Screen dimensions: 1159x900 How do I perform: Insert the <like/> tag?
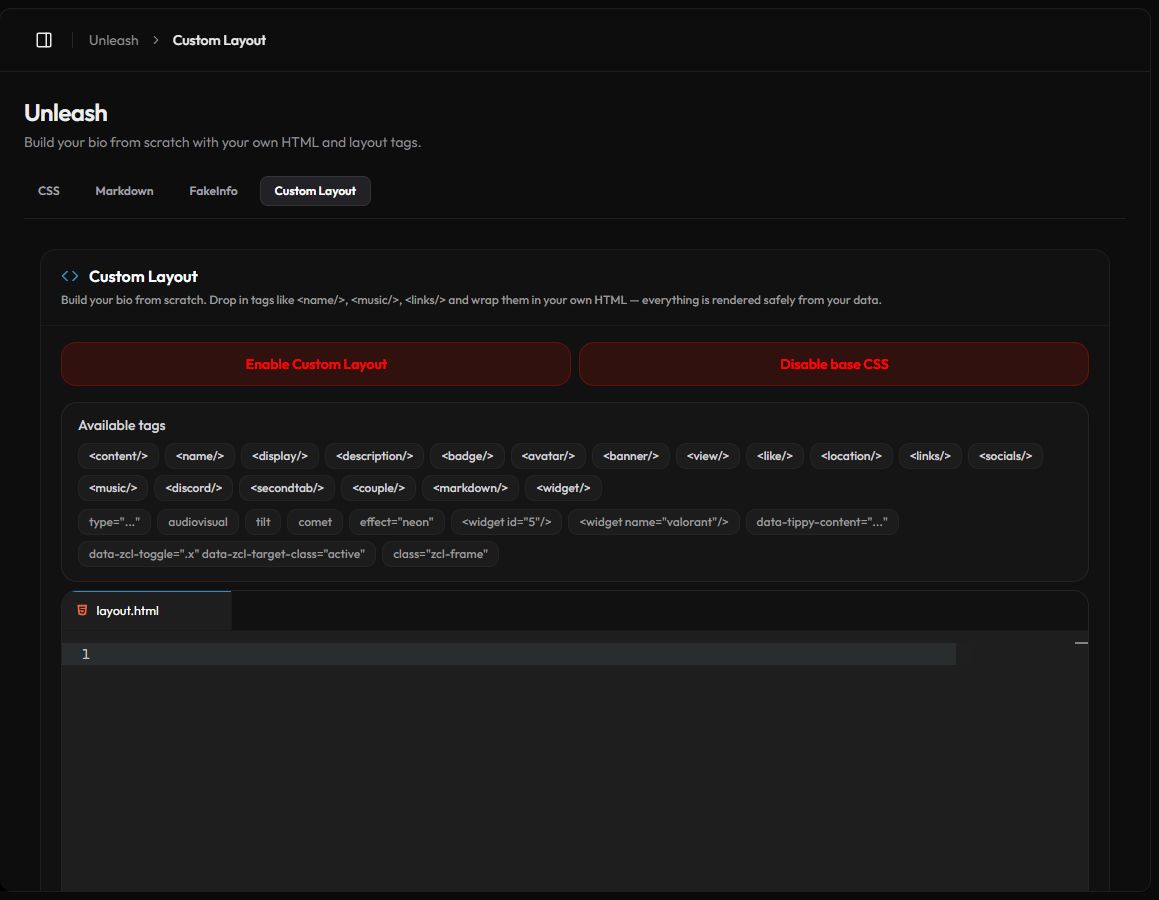click(x=775, y=456)
